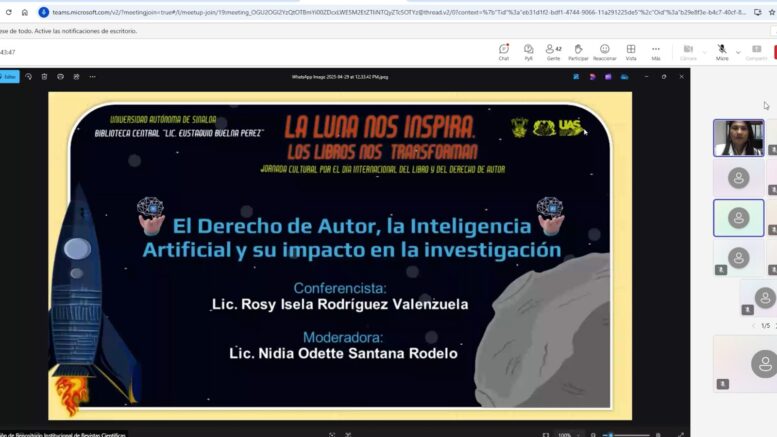Reload the page in the browser
777x437 pixels.
click(x=8, y=12)
